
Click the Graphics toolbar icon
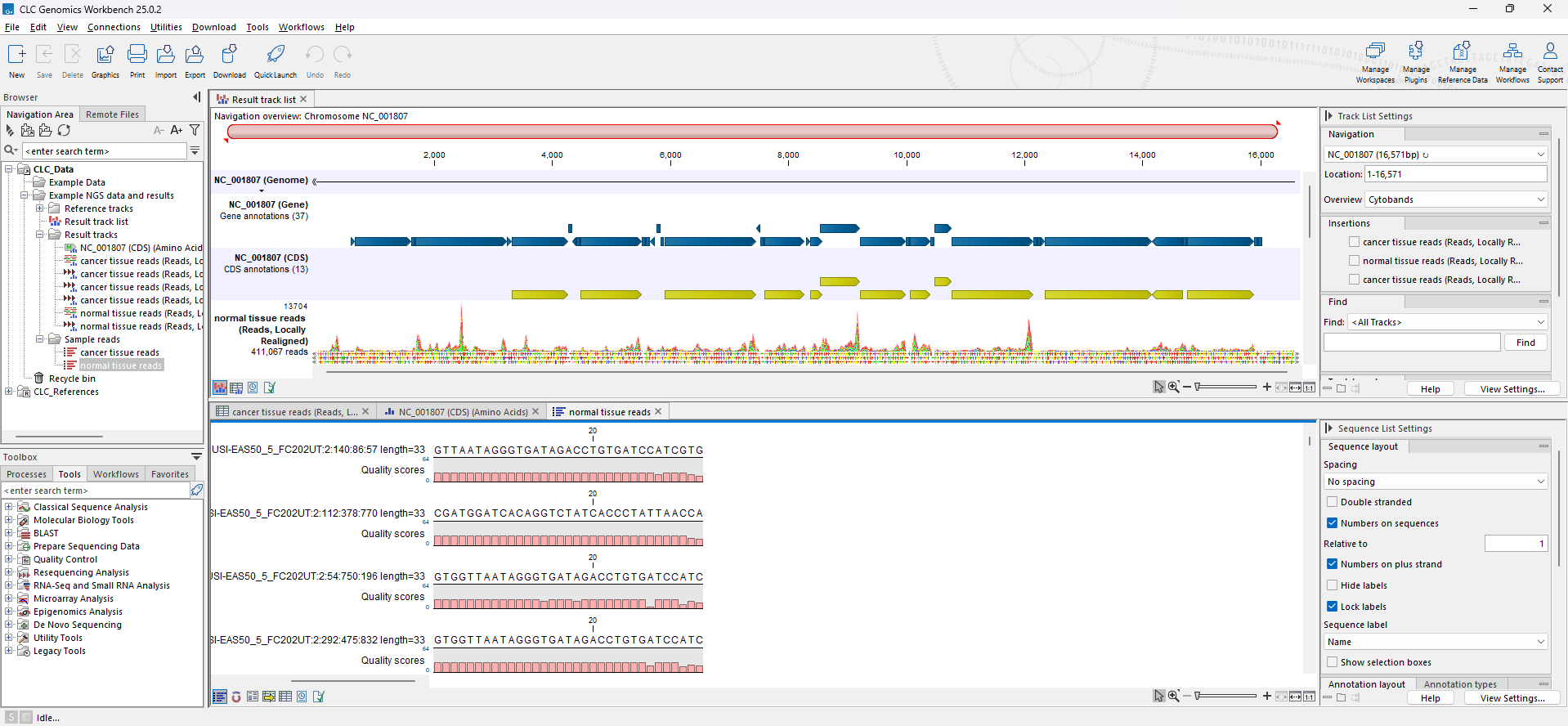(105, 56)
